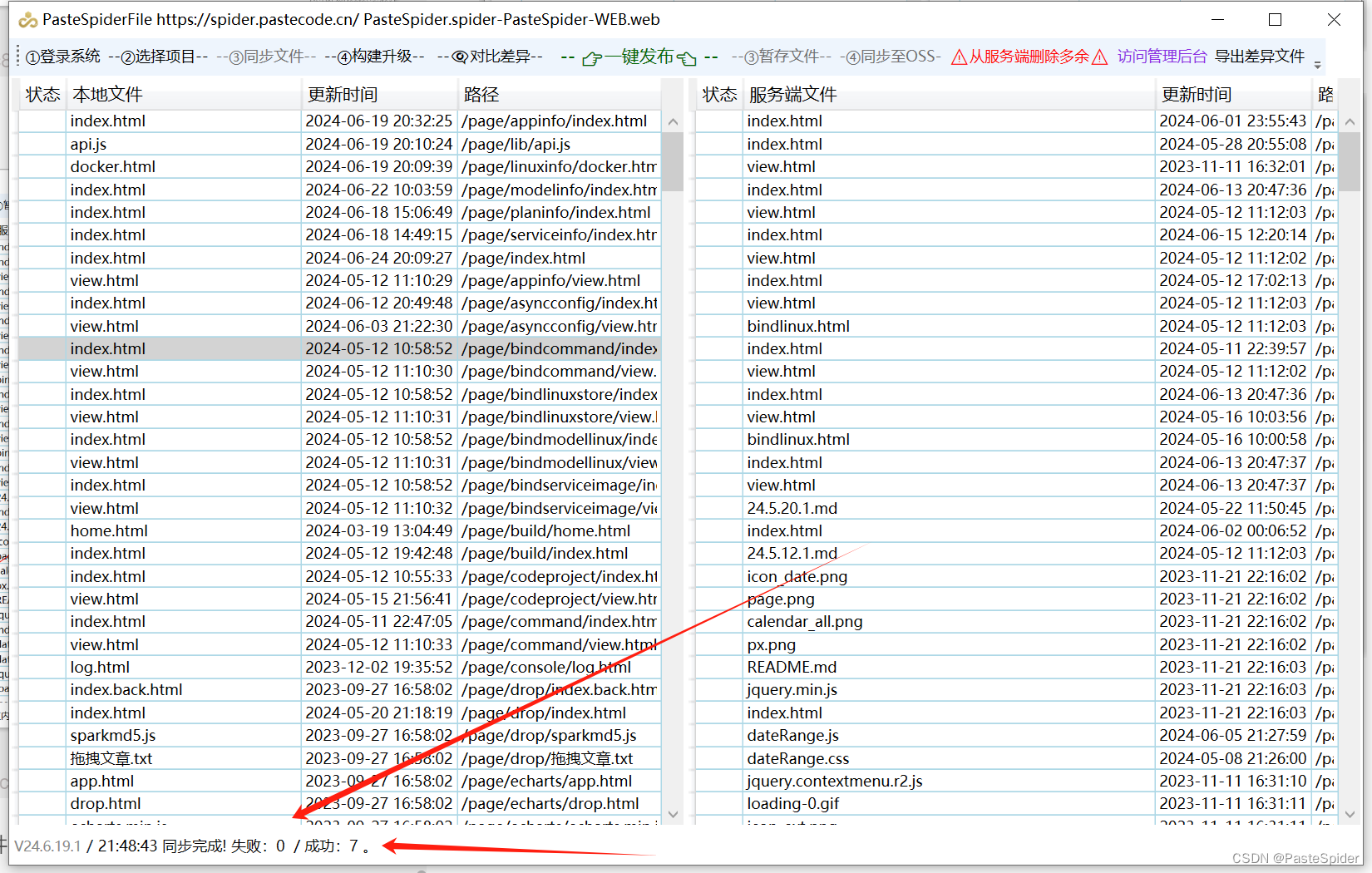Click the down arrow of local list scrollbar

[674, 814]
